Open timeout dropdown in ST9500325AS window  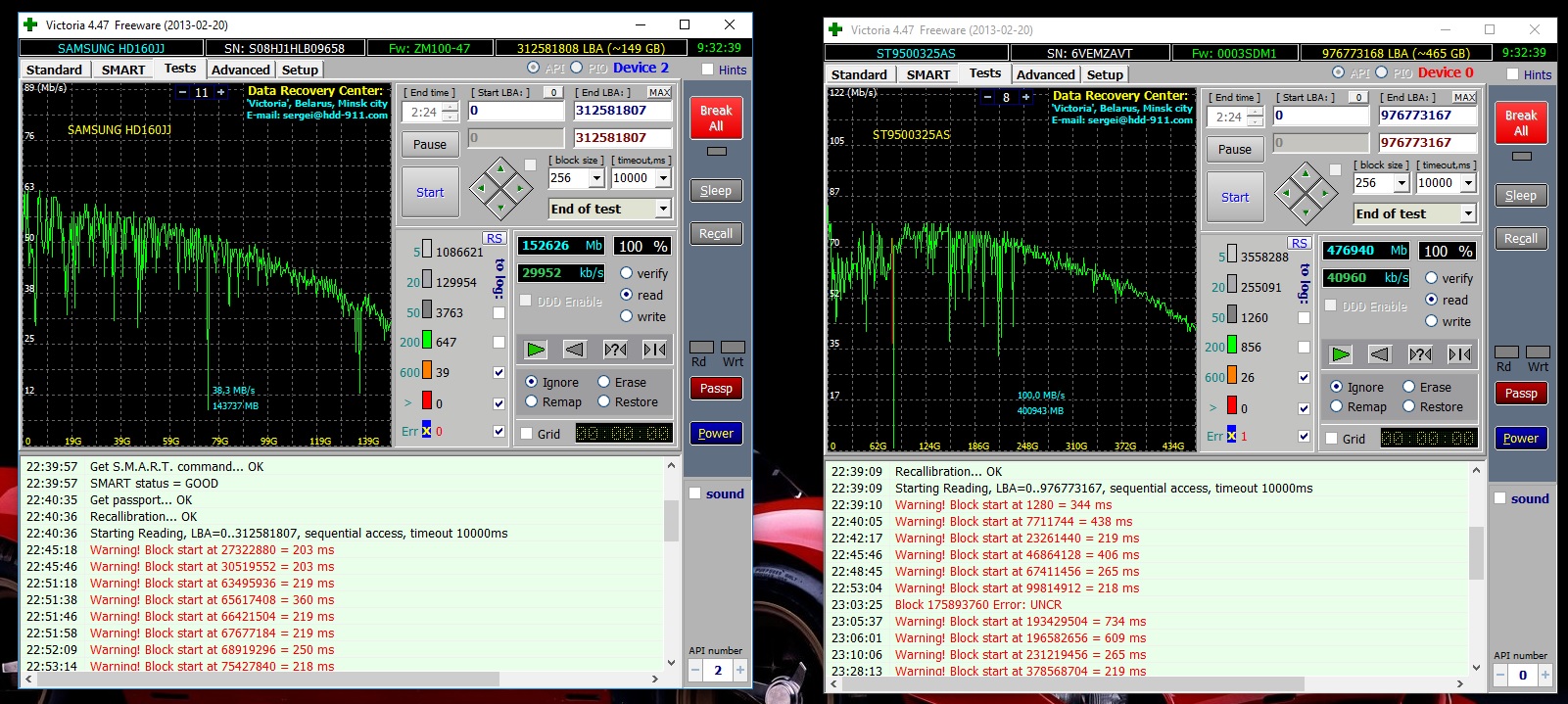pyautogui.click(x=1468, y=183)
